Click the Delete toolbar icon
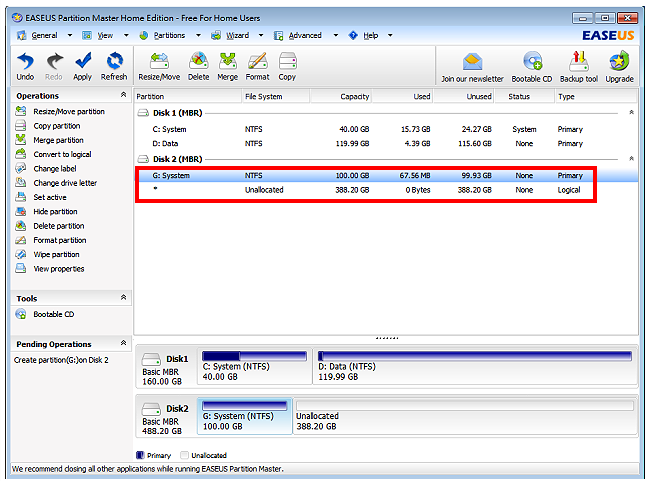This screenshot has height=481, width=656. click(198, 66)
